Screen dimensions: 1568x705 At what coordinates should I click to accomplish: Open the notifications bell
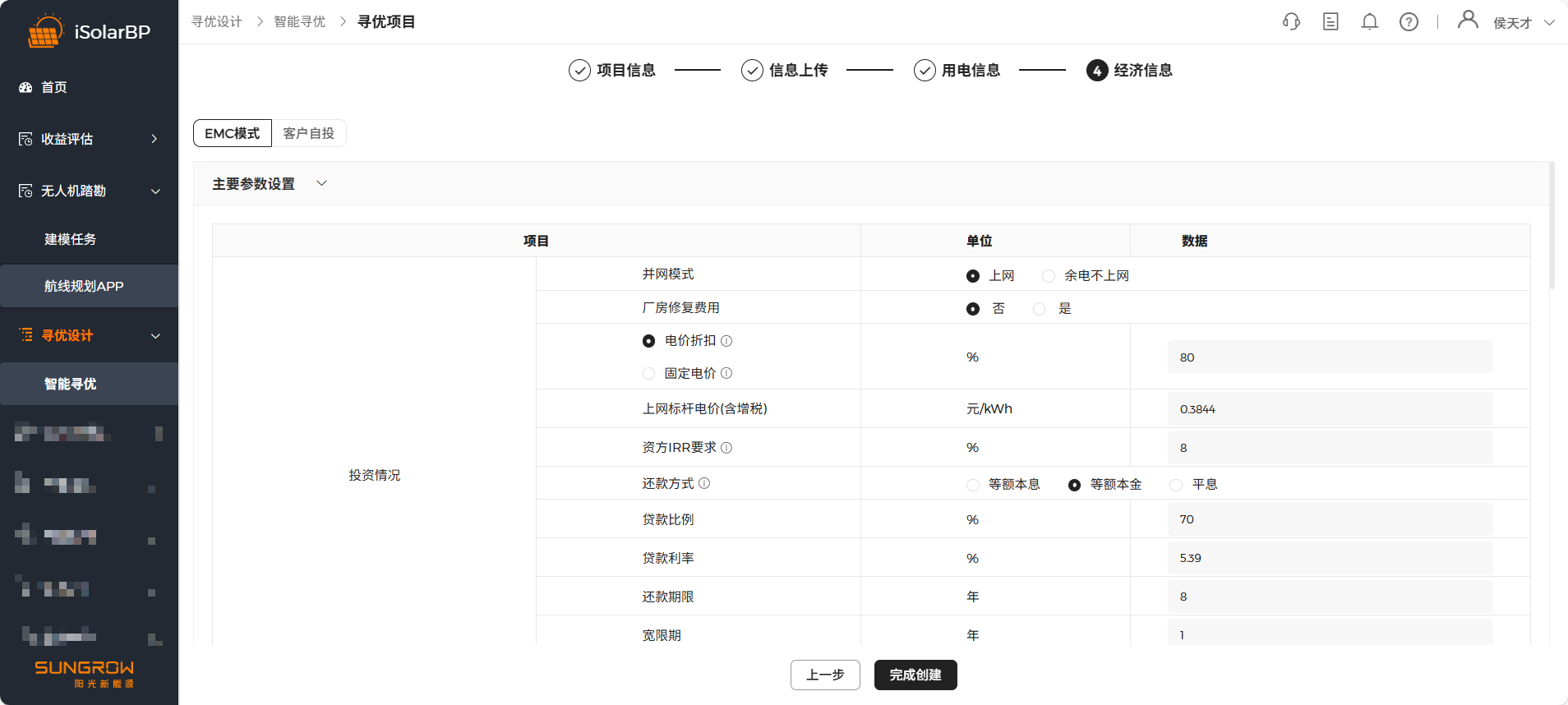point(1369,22)
